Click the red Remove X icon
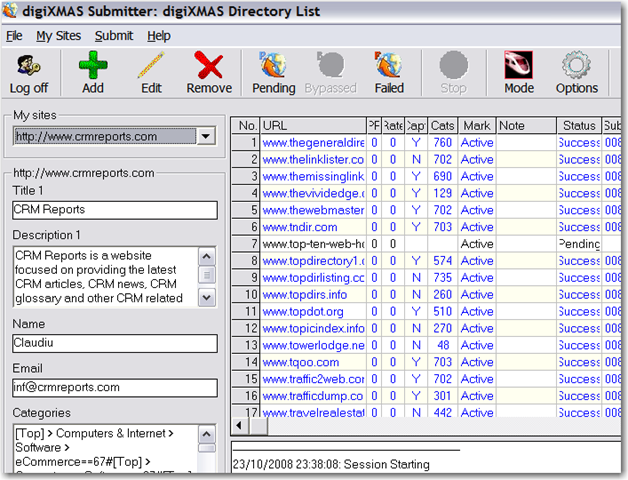The image size is (628, 480). [209, 65]
